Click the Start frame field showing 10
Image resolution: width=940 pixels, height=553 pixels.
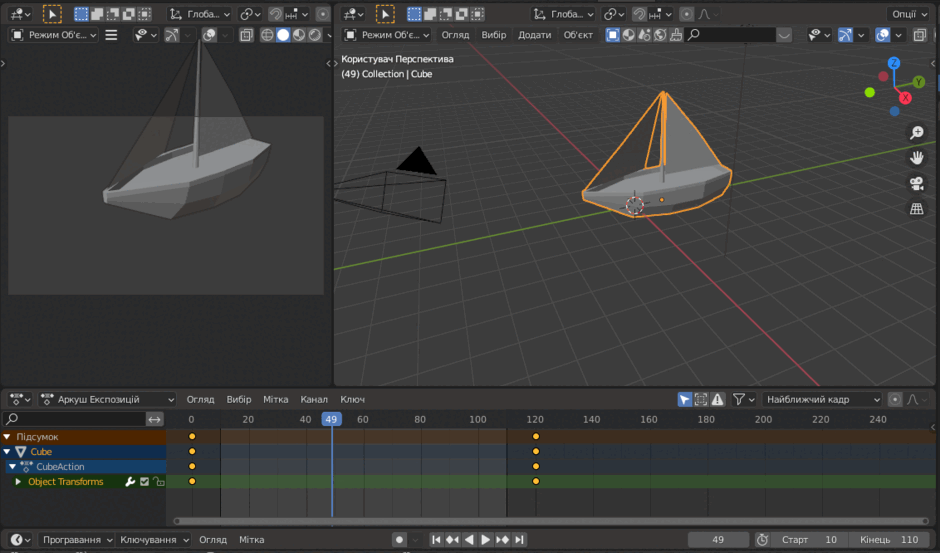pyautogui.click(x=809, y=540)
